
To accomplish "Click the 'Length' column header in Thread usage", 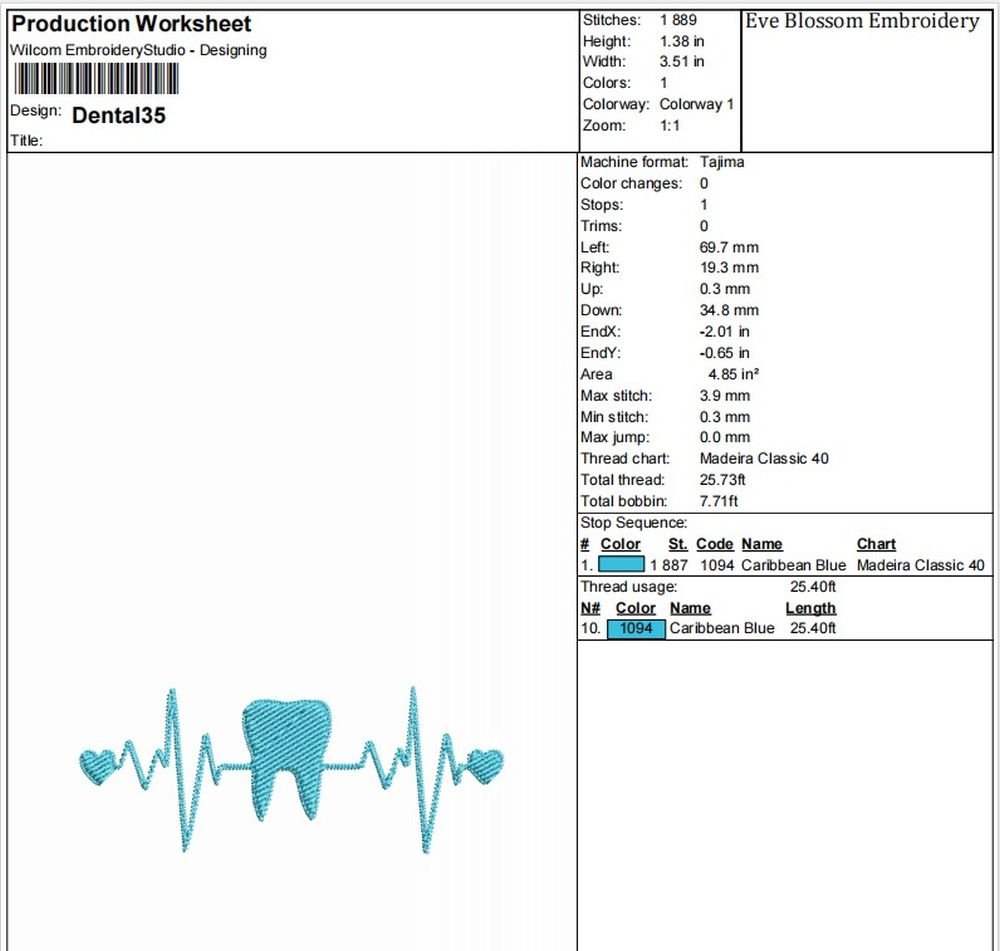I will [811, 608].
